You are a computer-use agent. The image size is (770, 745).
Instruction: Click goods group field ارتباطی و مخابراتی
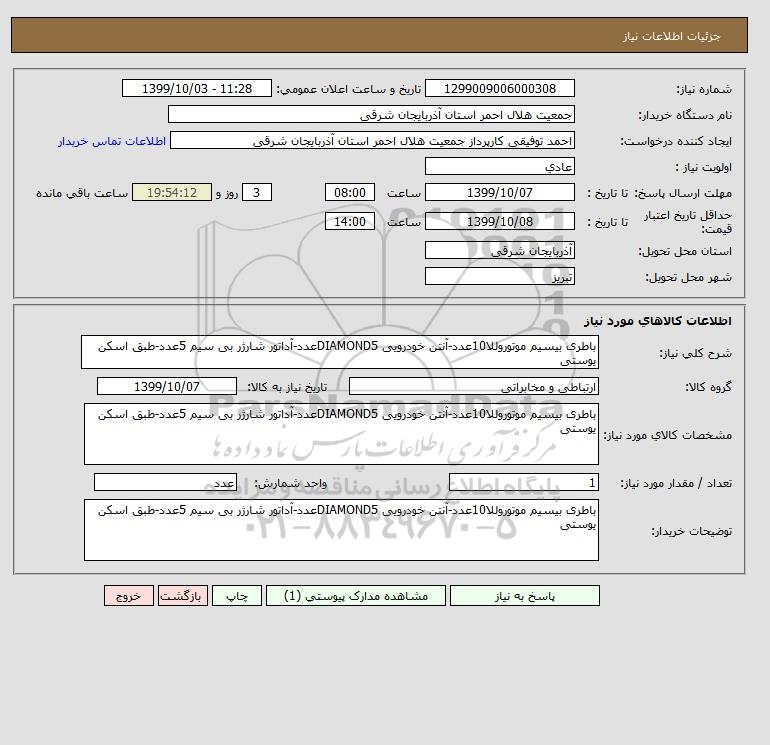473,386
